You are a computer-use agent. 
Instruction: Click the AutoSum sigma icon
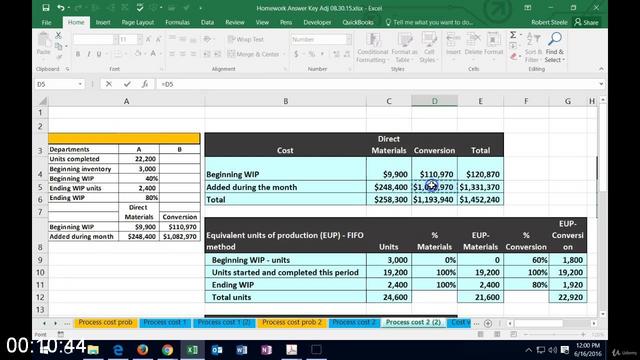click(513, 35)
